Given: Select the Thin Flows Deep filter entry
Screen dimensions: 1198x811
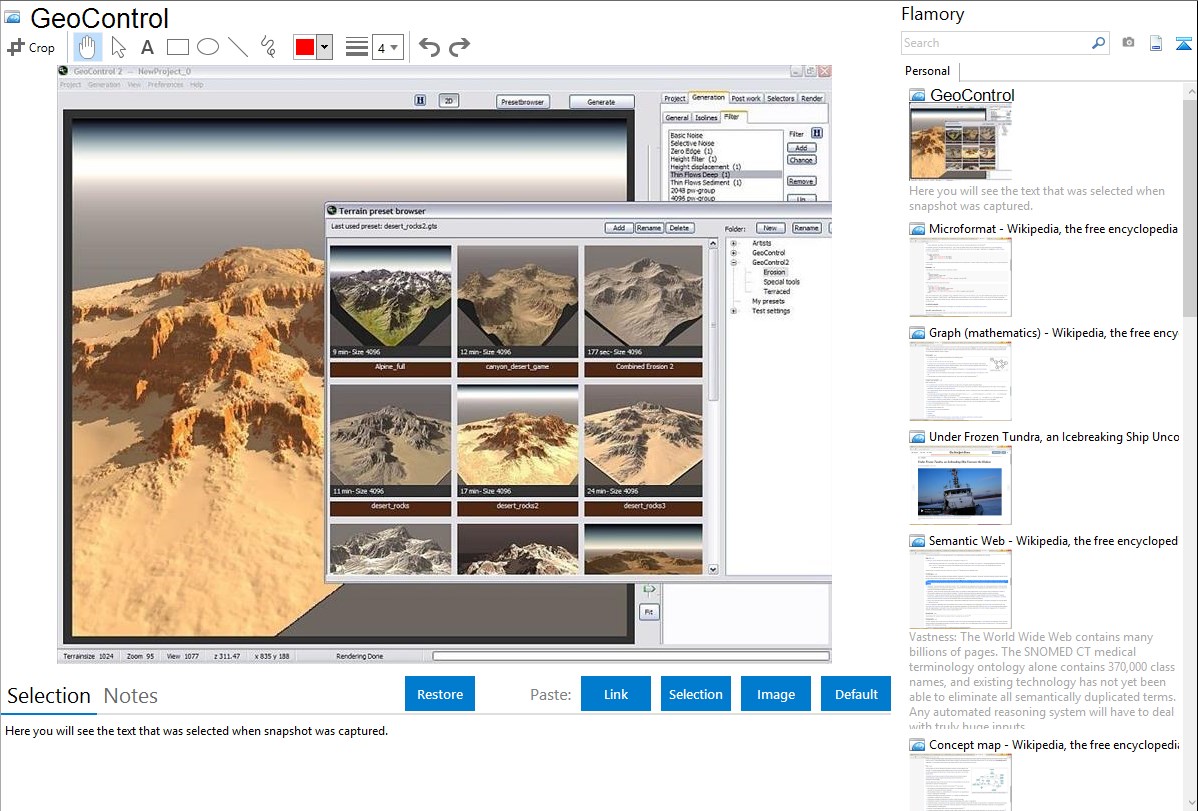Looking at the screenshot, I should 726,175.
